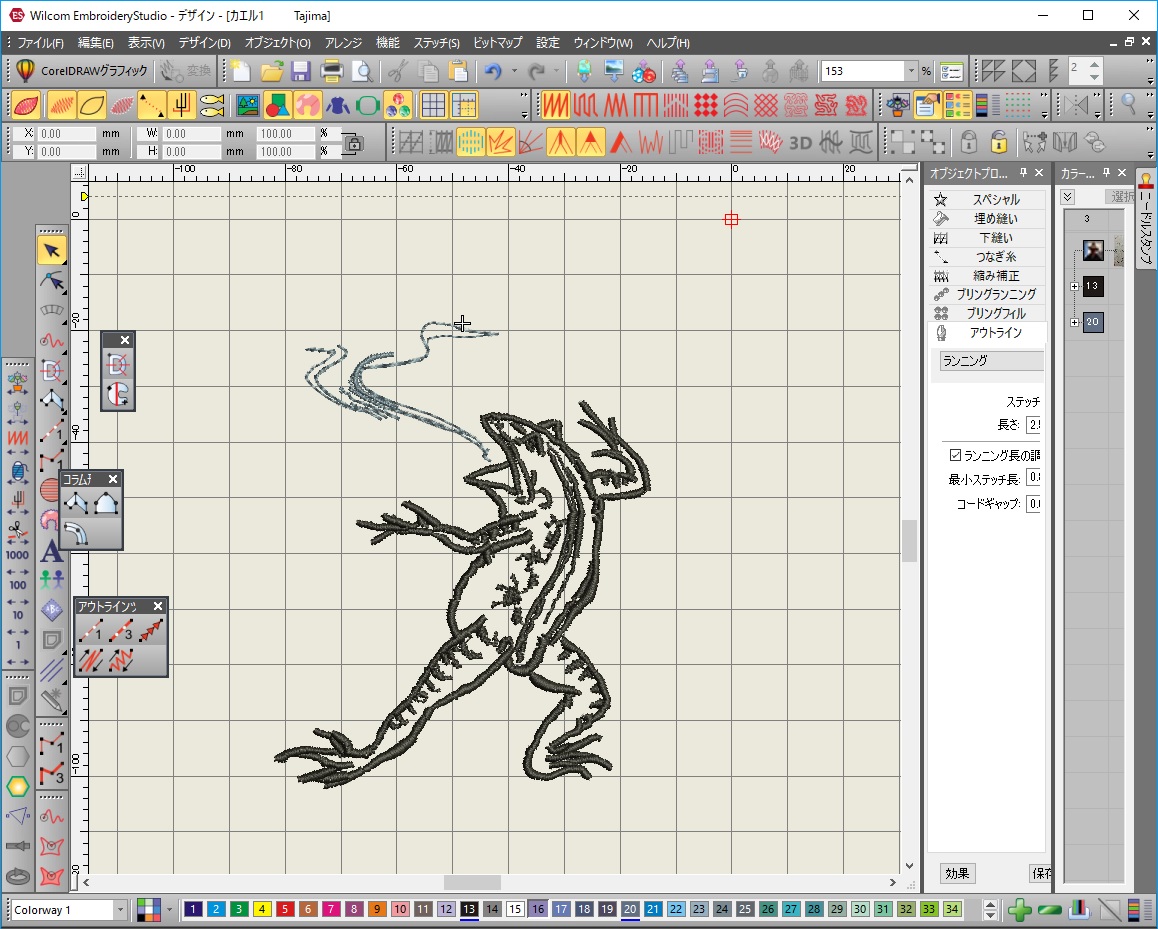Image resolution: width=1158 pixels, height=929 pixels.
Task: Pin the Color panel
Action: 1106,172
